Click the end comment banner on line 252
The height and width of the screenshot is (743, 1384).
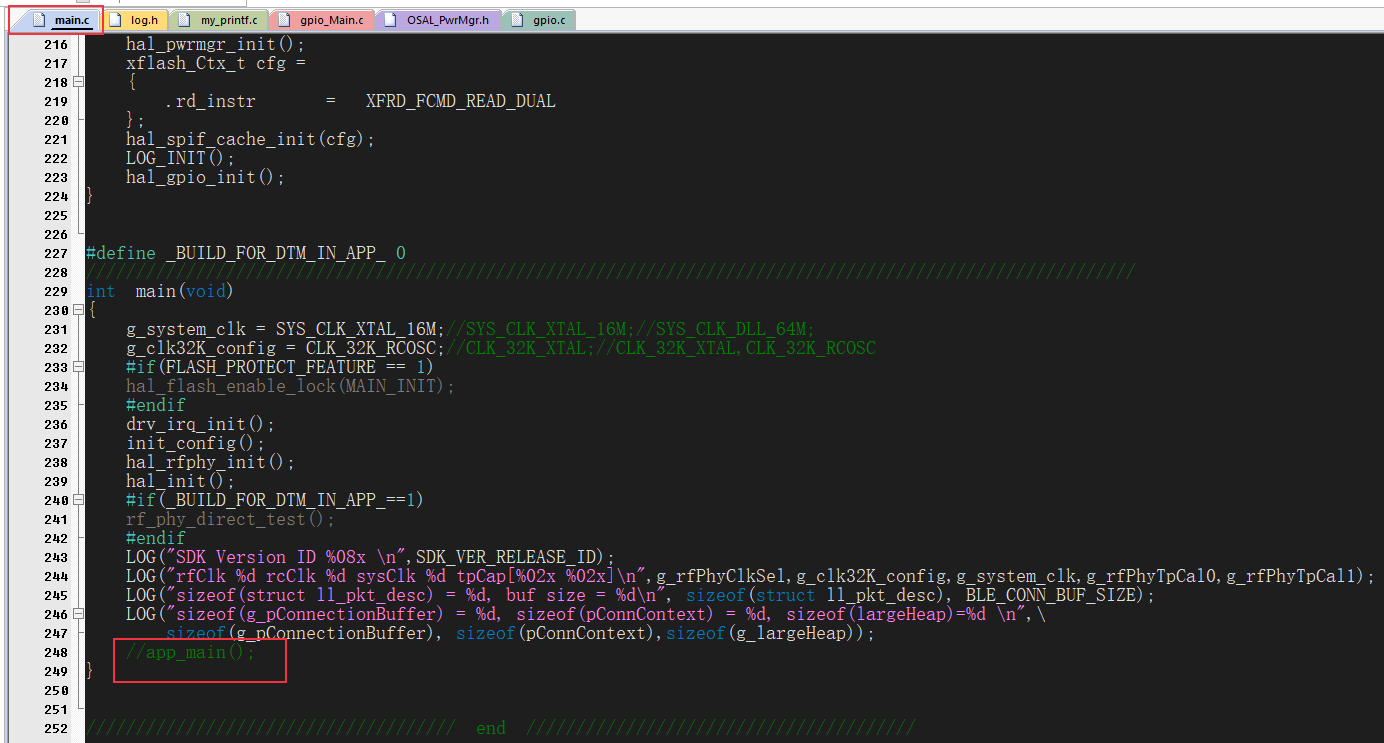coord(500,728)
